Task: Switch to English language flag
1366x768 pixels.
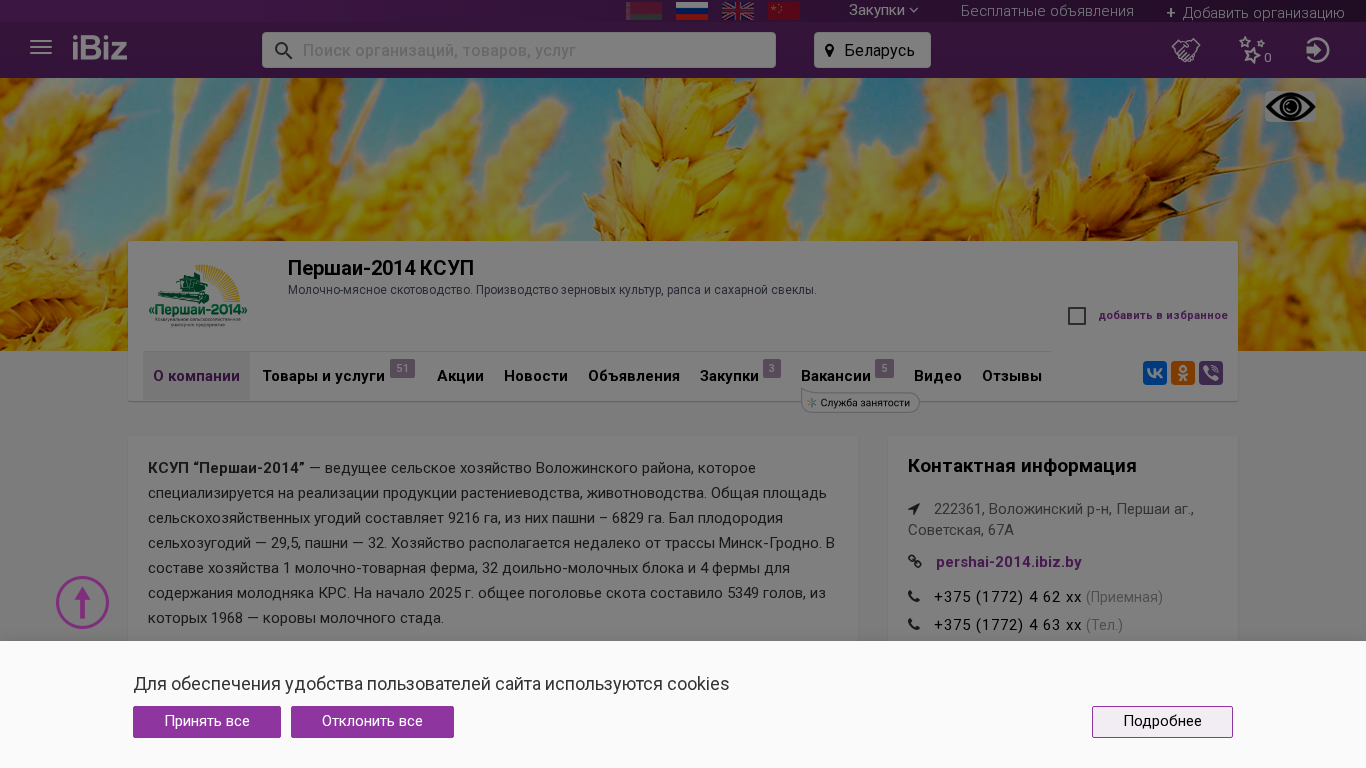Action: coord(738,11)
